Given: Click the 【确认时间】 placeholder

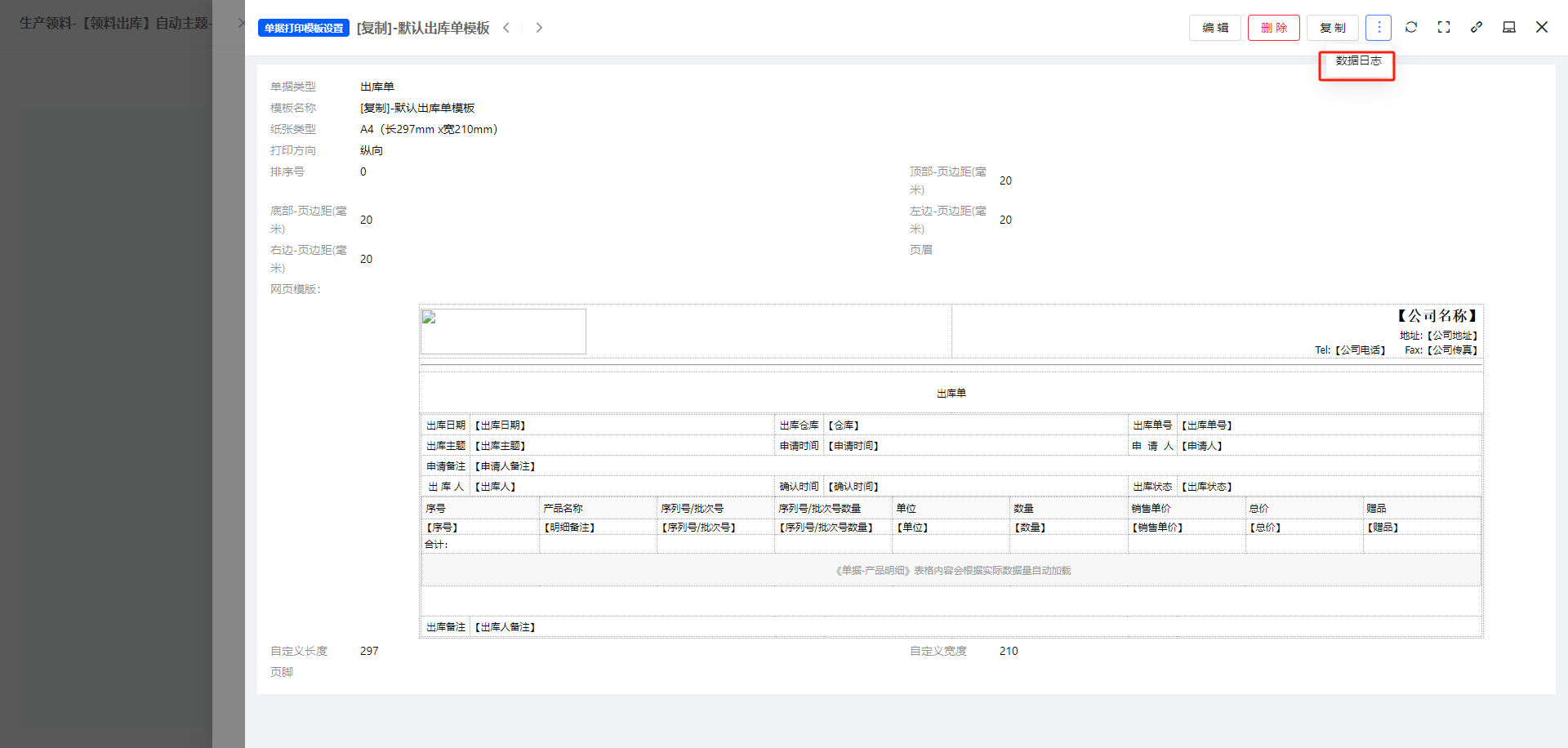Looking at the screenshot, I should [853, 487].
